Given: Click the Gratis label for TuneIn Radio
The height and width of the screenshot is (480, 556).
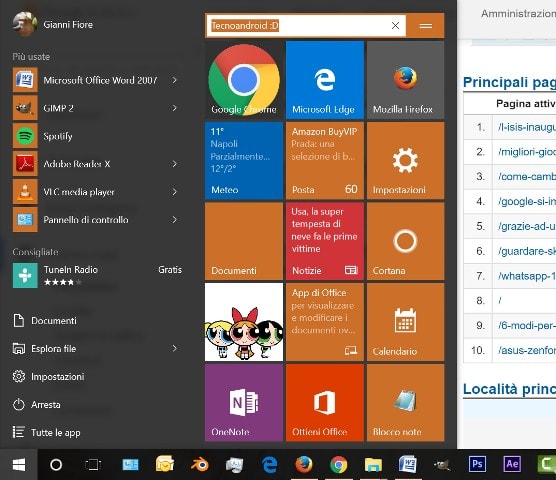Looking at the screenshot, I should tap(170, 270).
